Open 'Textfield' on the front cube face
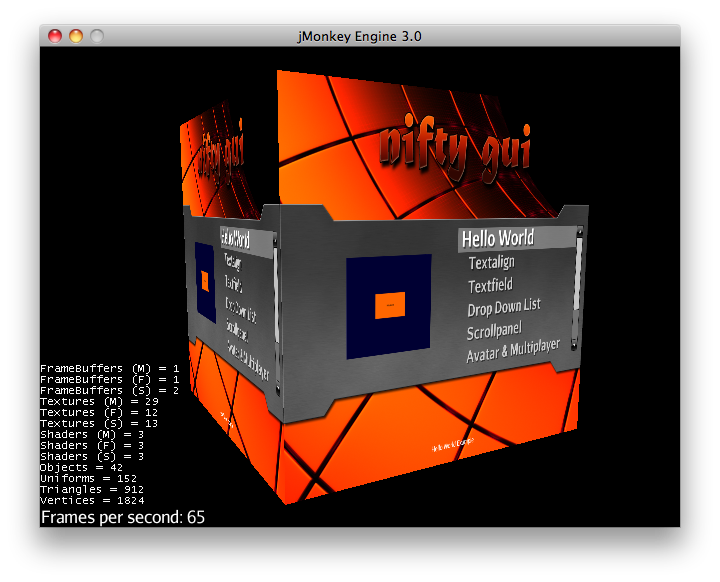 (490, 286)
